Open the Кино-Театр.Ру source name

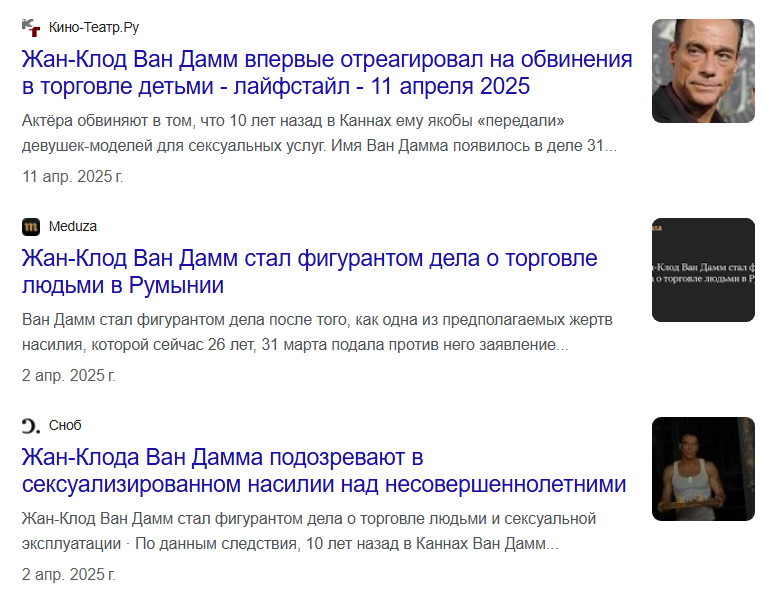coord(94,27)
